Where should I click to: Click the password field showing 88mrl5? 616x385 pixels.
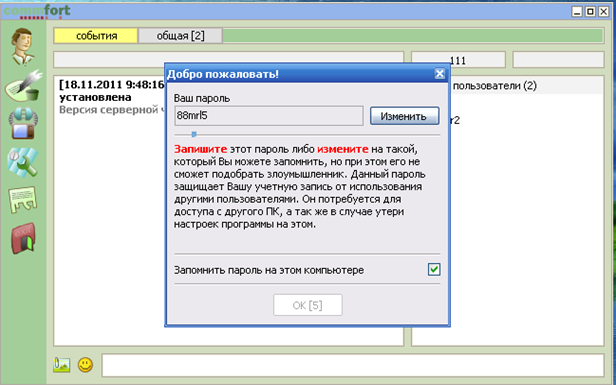click(269, 116)
